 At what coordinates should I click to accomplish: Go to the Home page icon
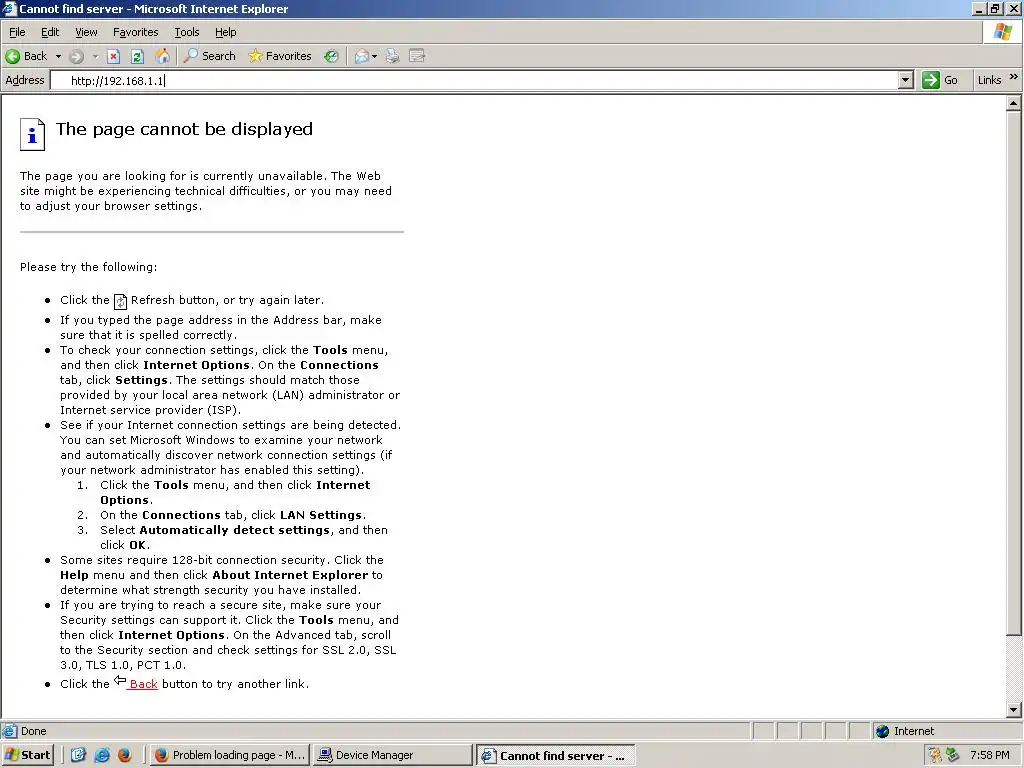162,56
